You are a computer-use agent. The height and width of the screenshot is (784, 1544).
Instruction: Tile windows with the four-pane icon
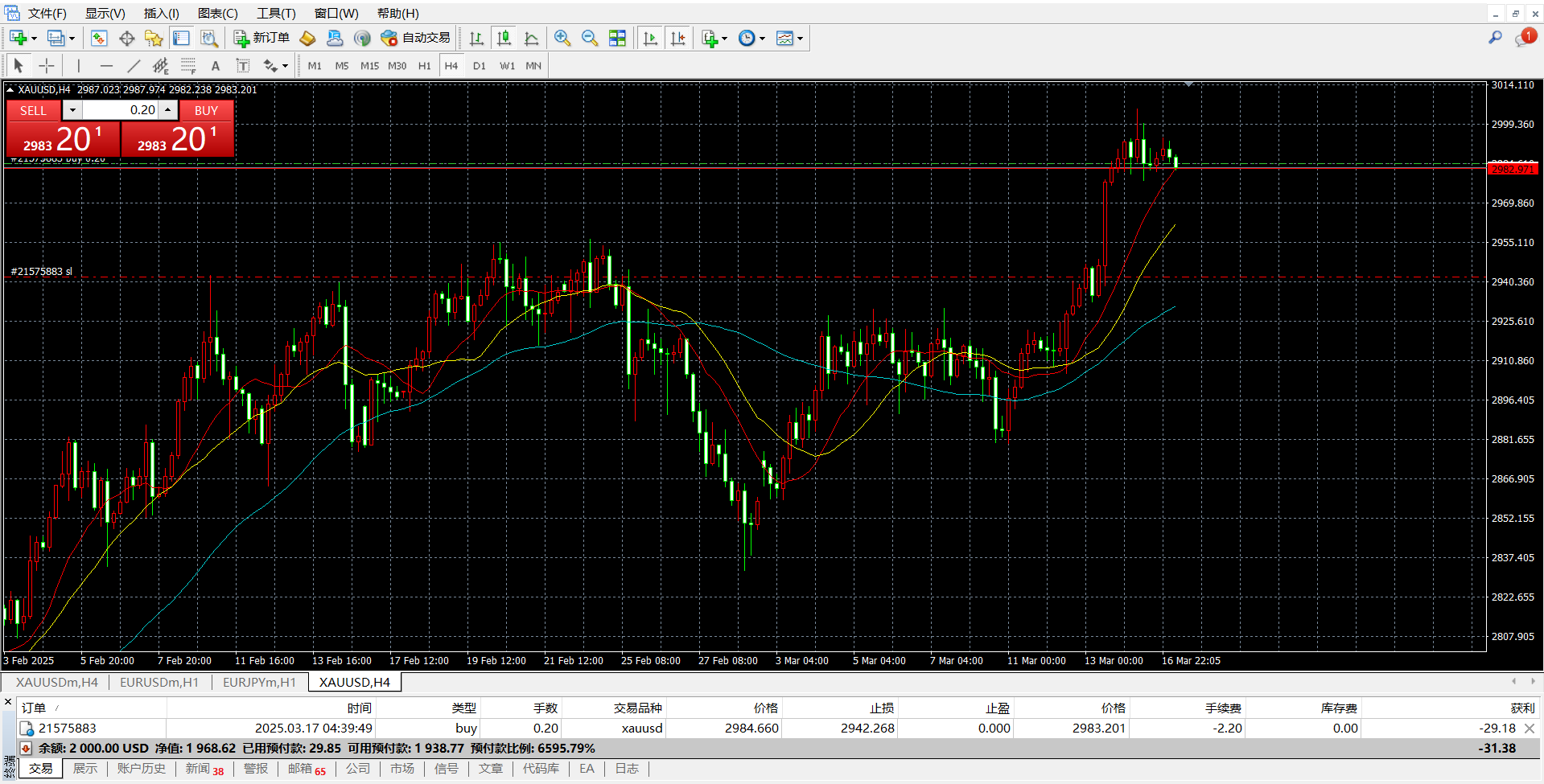617,38
